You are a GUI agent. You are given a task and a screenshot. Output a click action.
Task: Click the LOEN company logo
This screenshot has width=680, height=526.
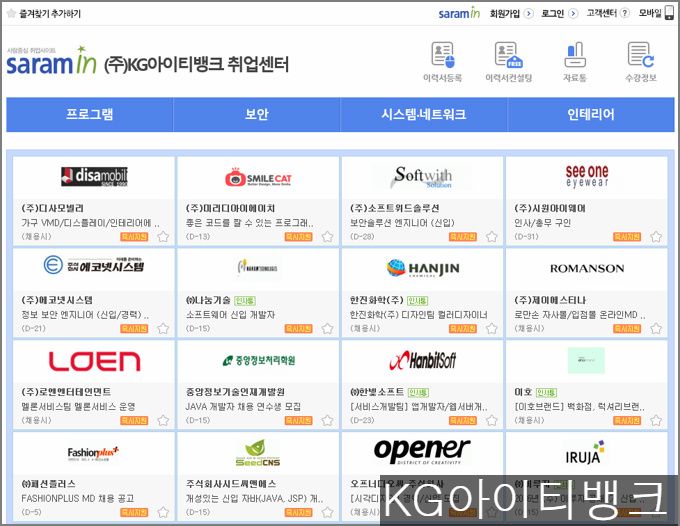click(x=94, y=361)
